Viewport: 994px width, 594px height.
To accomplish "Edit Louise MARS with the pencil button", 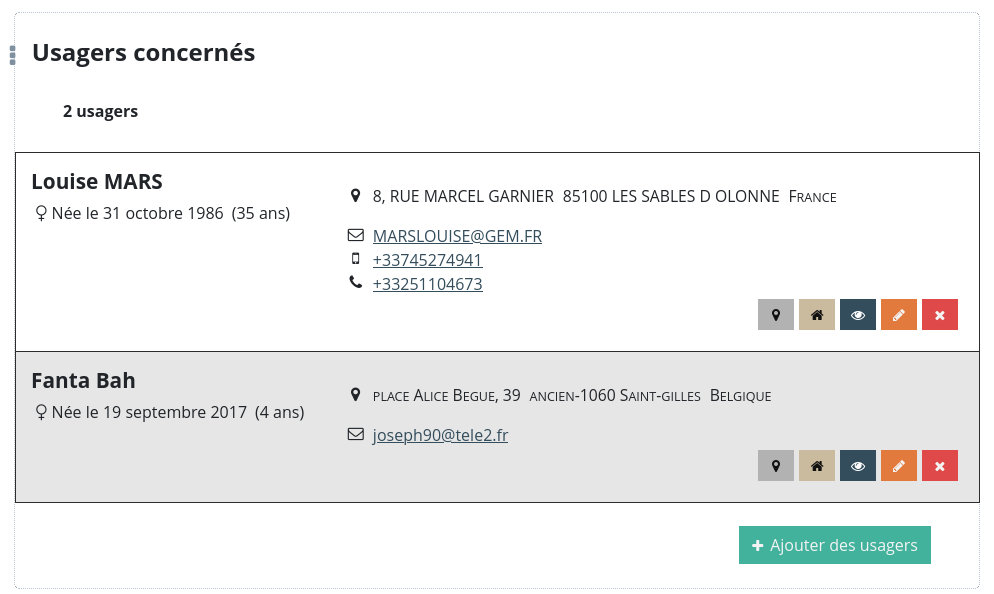I will [899, 315].
